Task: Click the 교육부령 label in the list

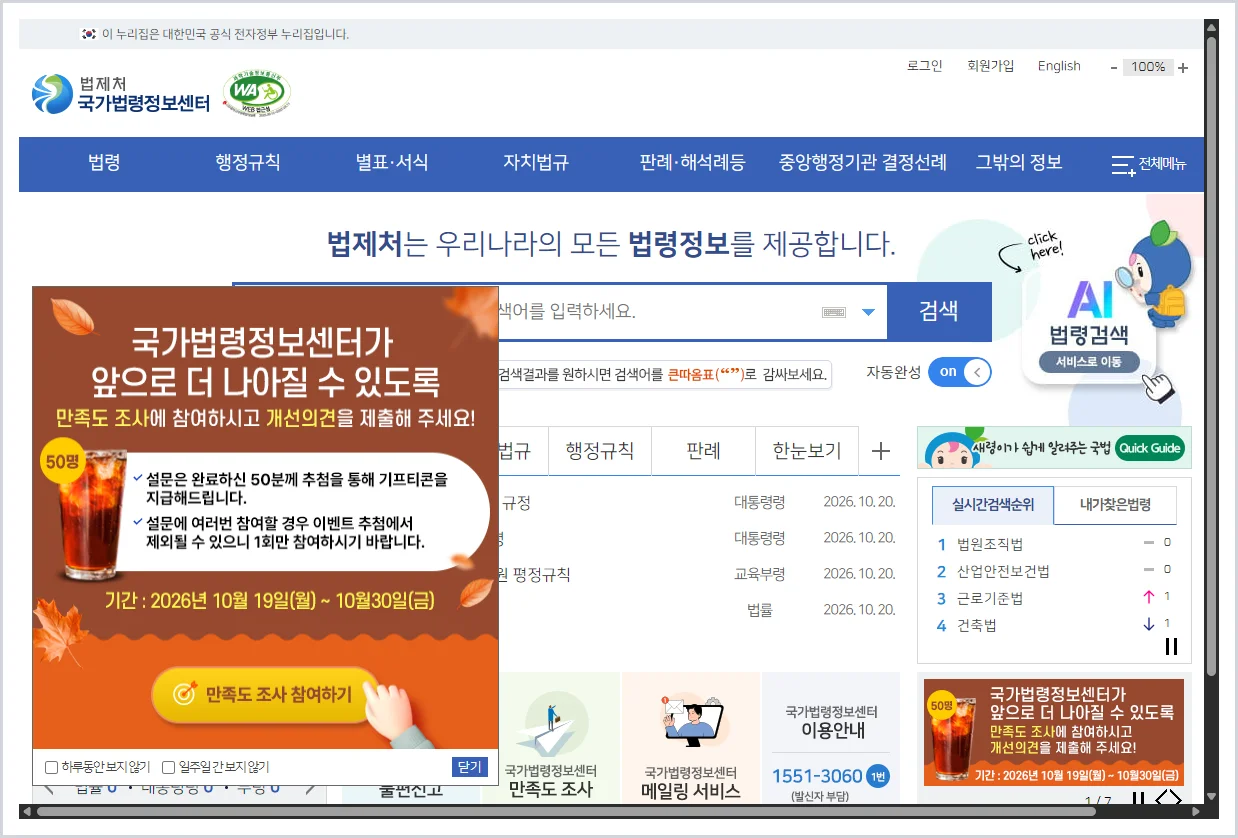Action: coord(759,574)
